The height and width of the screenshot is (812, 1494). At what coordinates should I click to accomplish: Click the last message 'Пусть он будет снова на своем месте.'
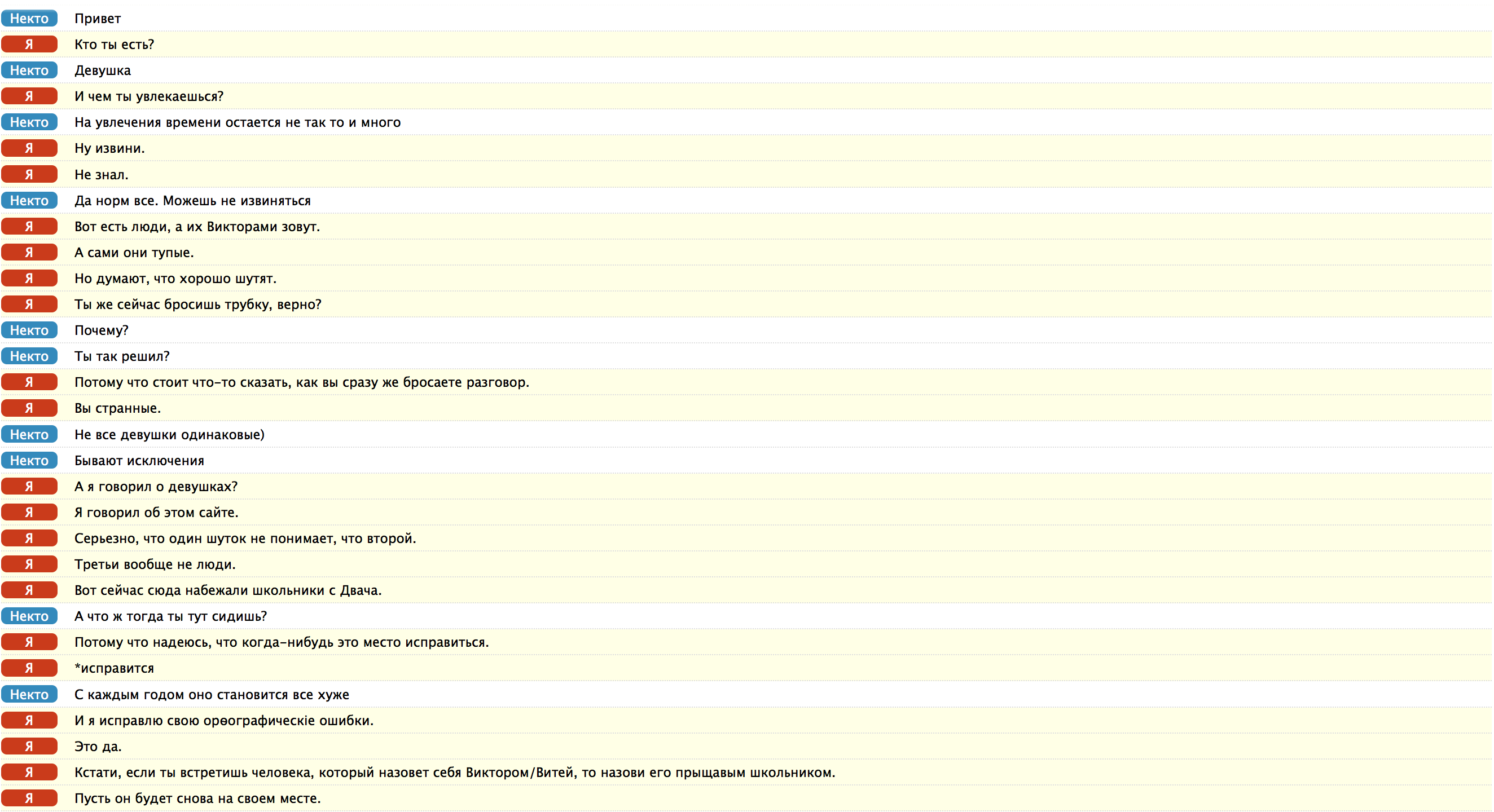coord(197,798)
